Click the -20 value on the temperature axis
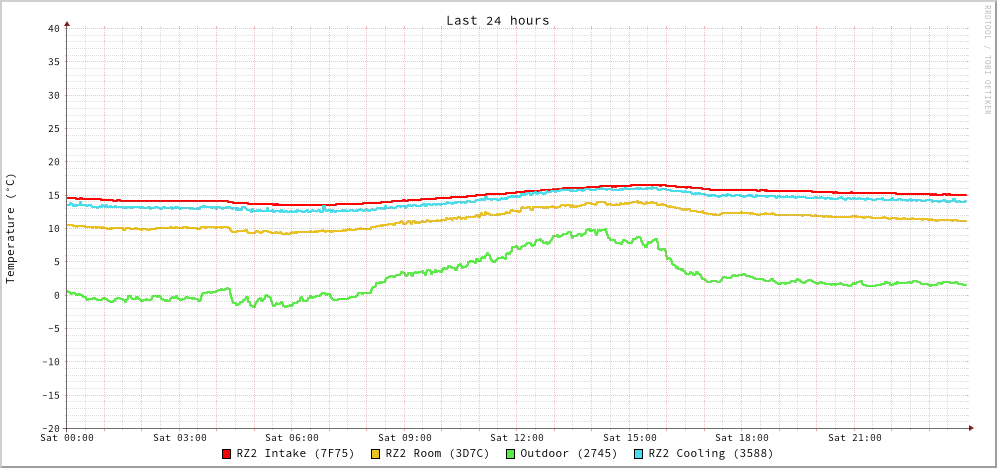Image resolution: width=997 pixels, height=468 pixels. 50,428
